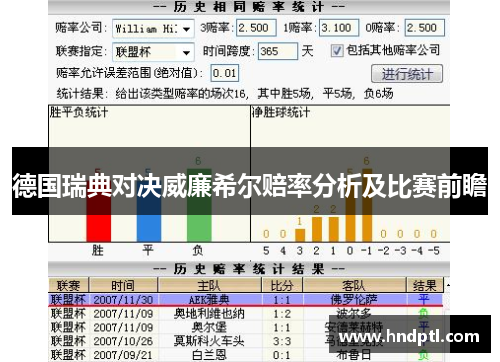The width and height of the screenshot is (500, 362).
Task: Edit the 1赔率 field showing 3.100
Action: tap(339, 28)
